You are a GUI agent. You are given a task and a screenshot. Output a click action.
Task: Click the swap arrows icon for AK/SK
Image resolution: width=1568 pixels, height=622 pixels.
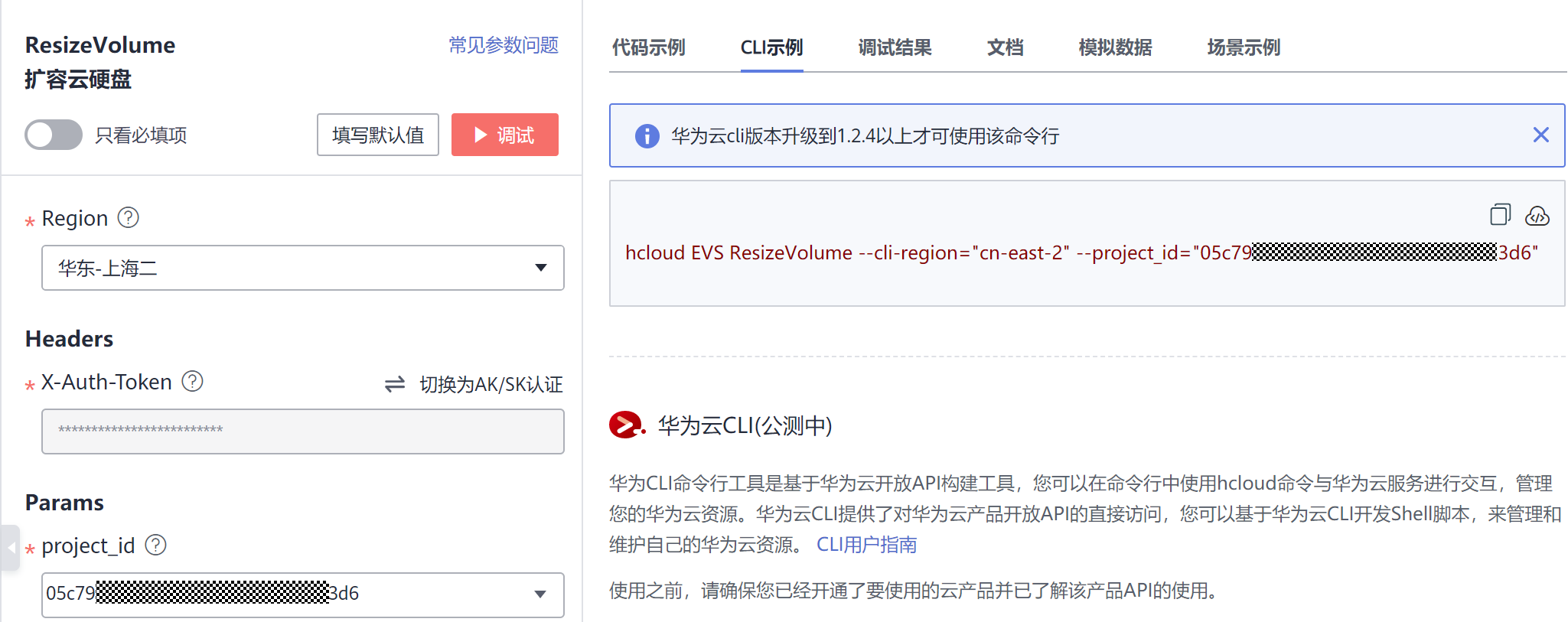[395, 384]
